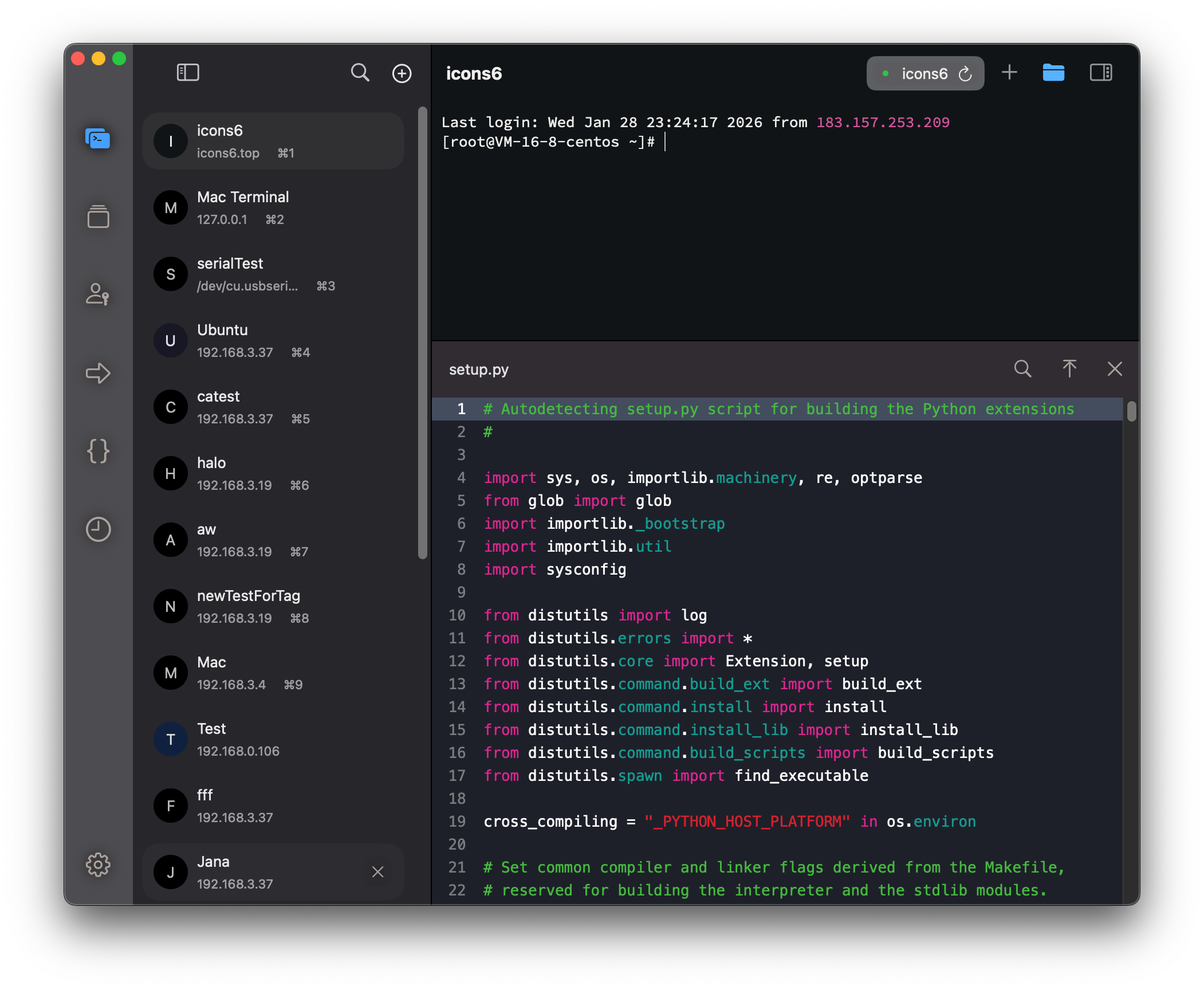Open port forwarding arrow icon
The image size is (1204, 990).
pyautogui.click(x=98, y=373)
